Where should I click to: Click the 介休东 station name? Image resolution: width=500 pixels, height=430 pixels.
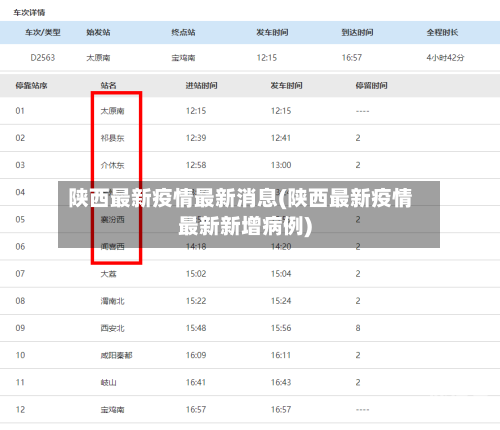point(113,165)
